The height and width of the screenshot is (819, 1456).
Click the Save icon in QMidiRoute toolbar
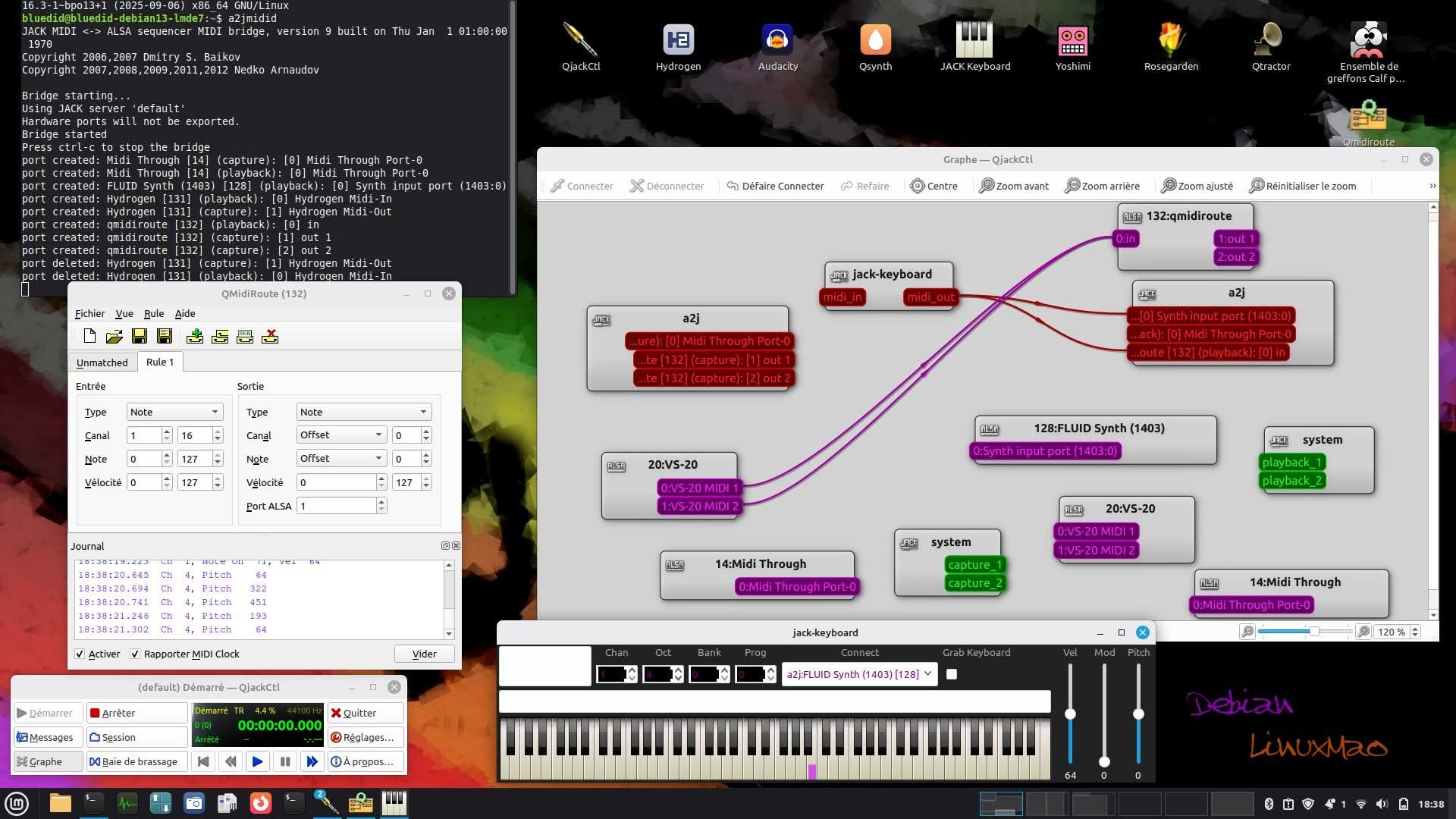click(x=140, y=337)
